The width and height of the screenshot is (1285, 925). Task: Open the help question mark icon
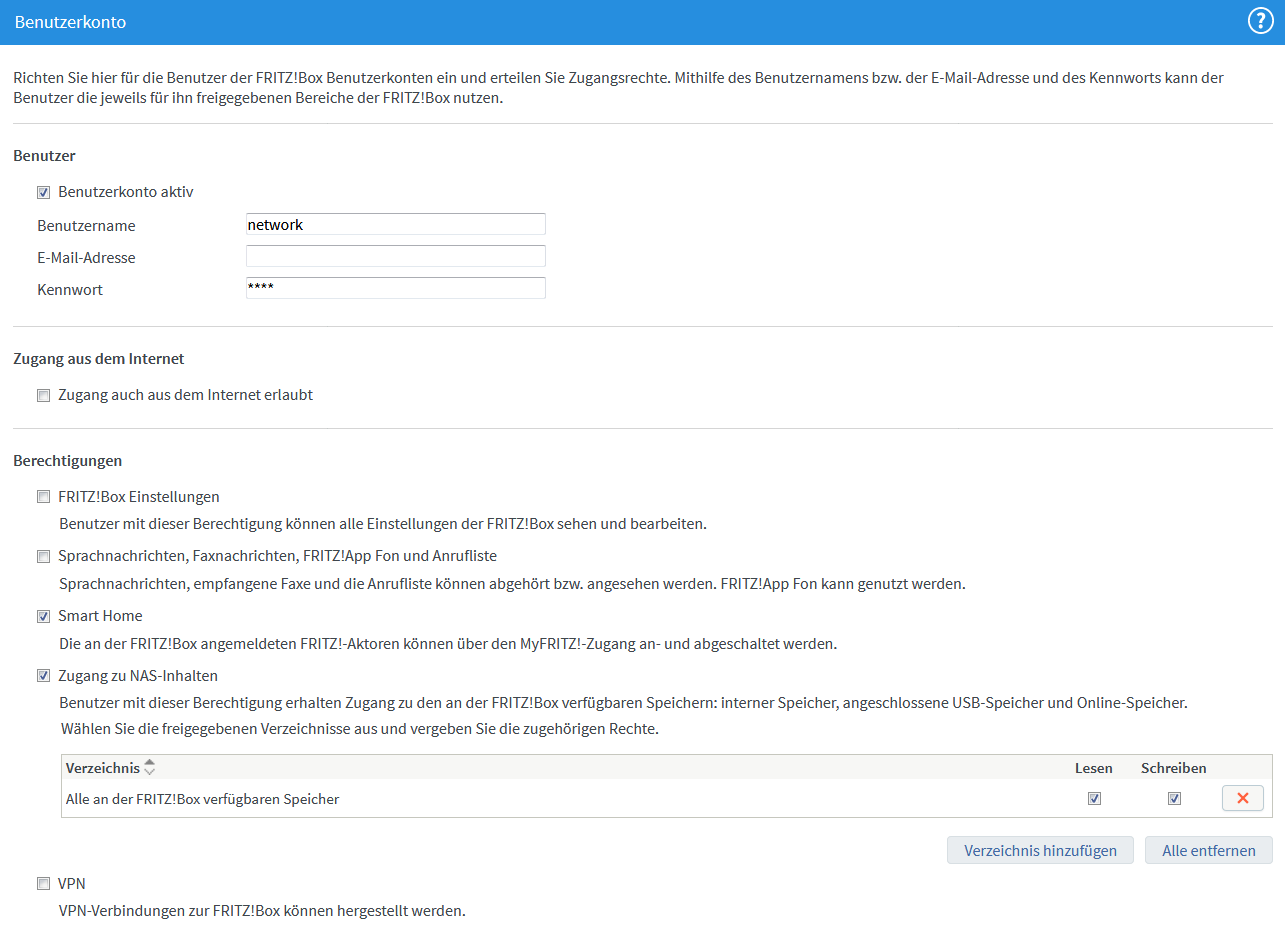click(1260, 21)
